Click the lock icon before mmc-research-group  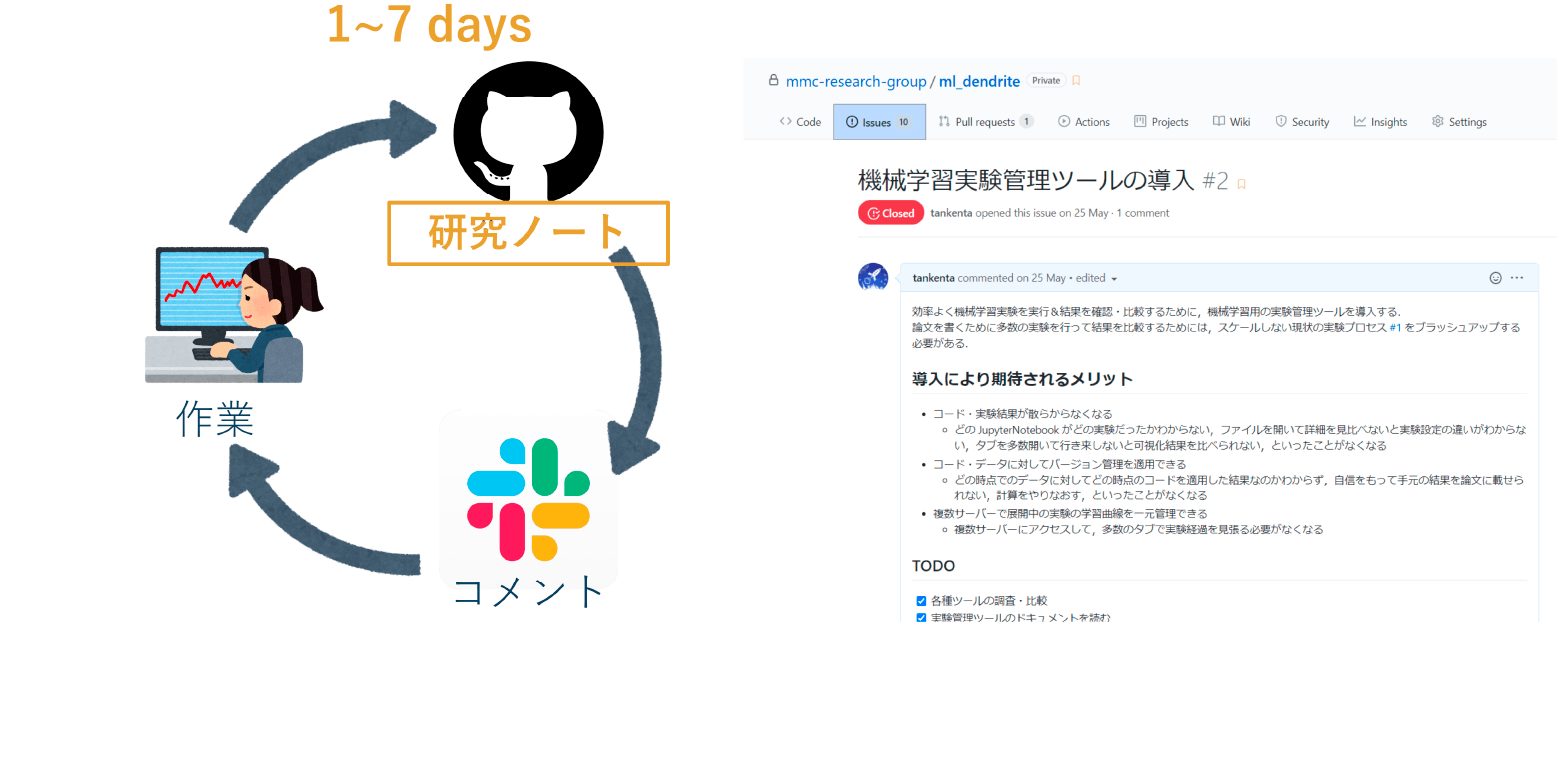tap(773, 80)
